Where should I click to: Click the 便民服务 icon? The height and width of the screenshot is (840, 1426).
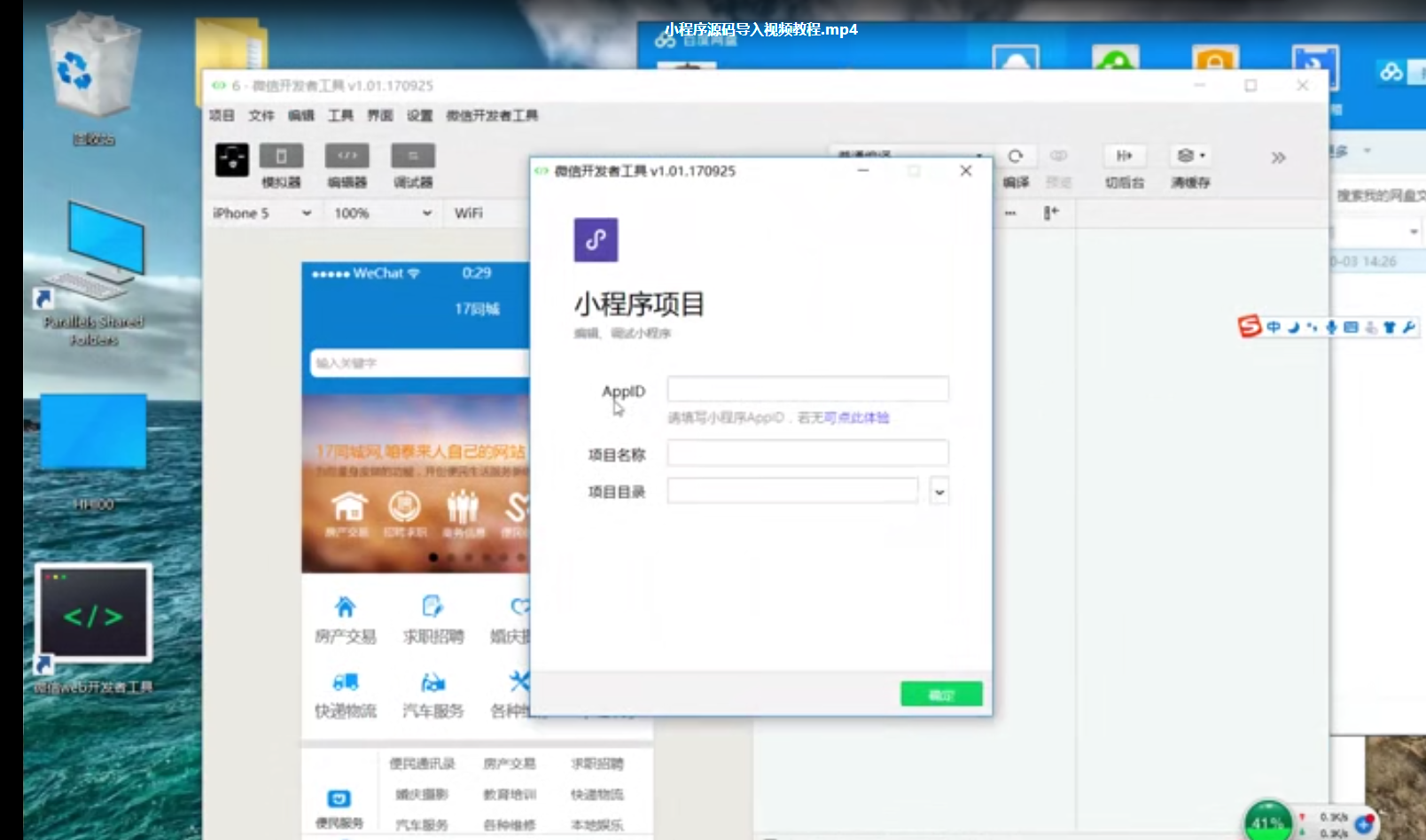[x=339, y=798]
